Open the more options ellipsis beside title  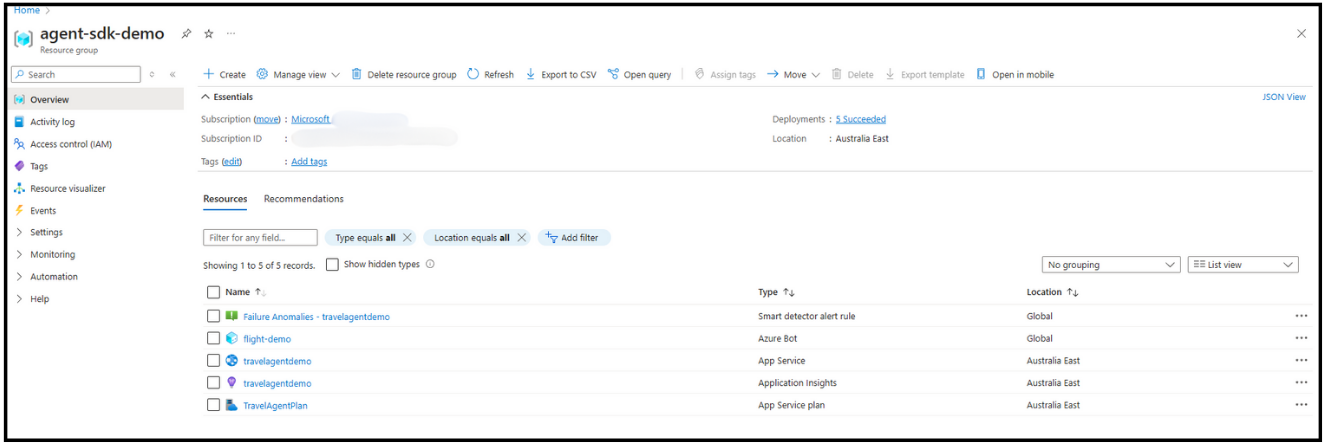pos(231,33)
